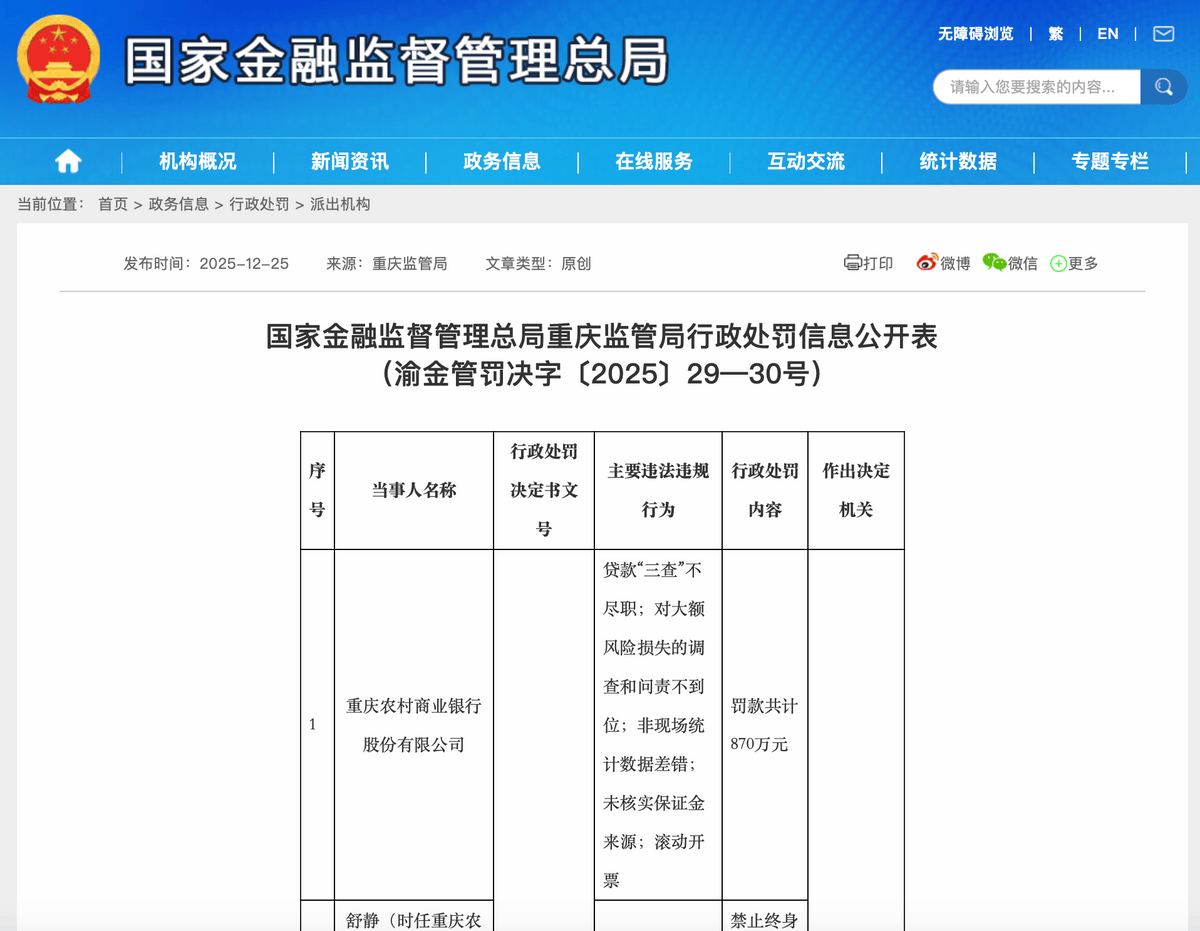This screenshot has height=931, width=1200.
Task: Open the 新闻资讯 menu
Action: pos(347,161)
